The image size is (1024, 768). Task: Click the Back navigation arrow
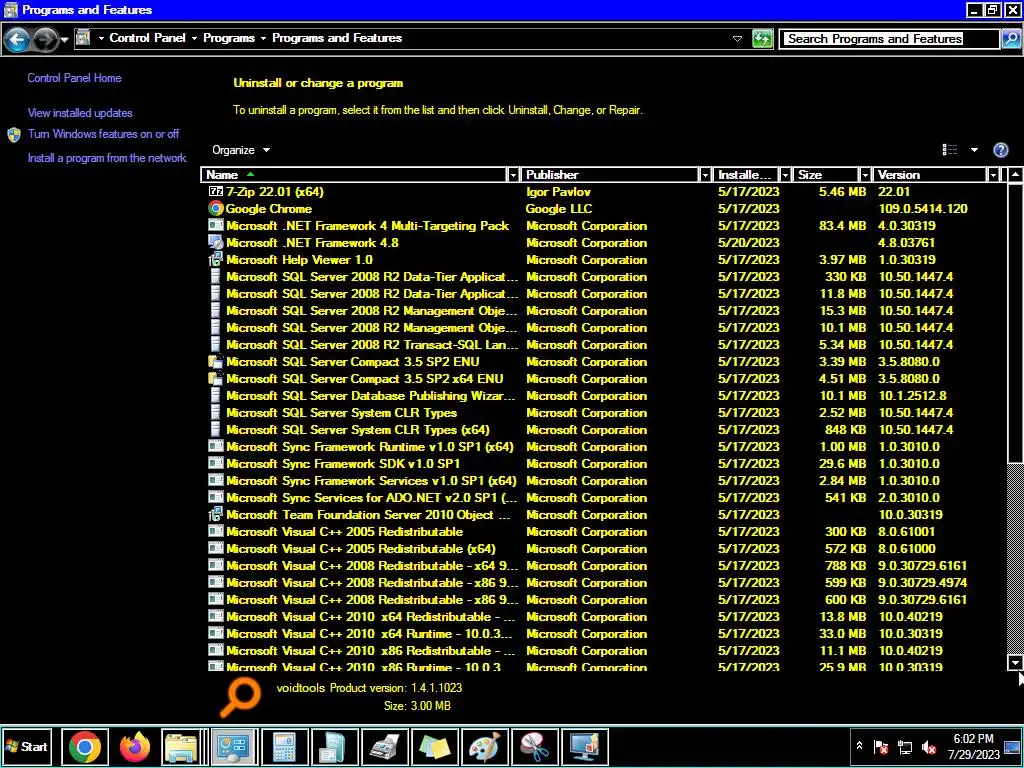[18, 39]
